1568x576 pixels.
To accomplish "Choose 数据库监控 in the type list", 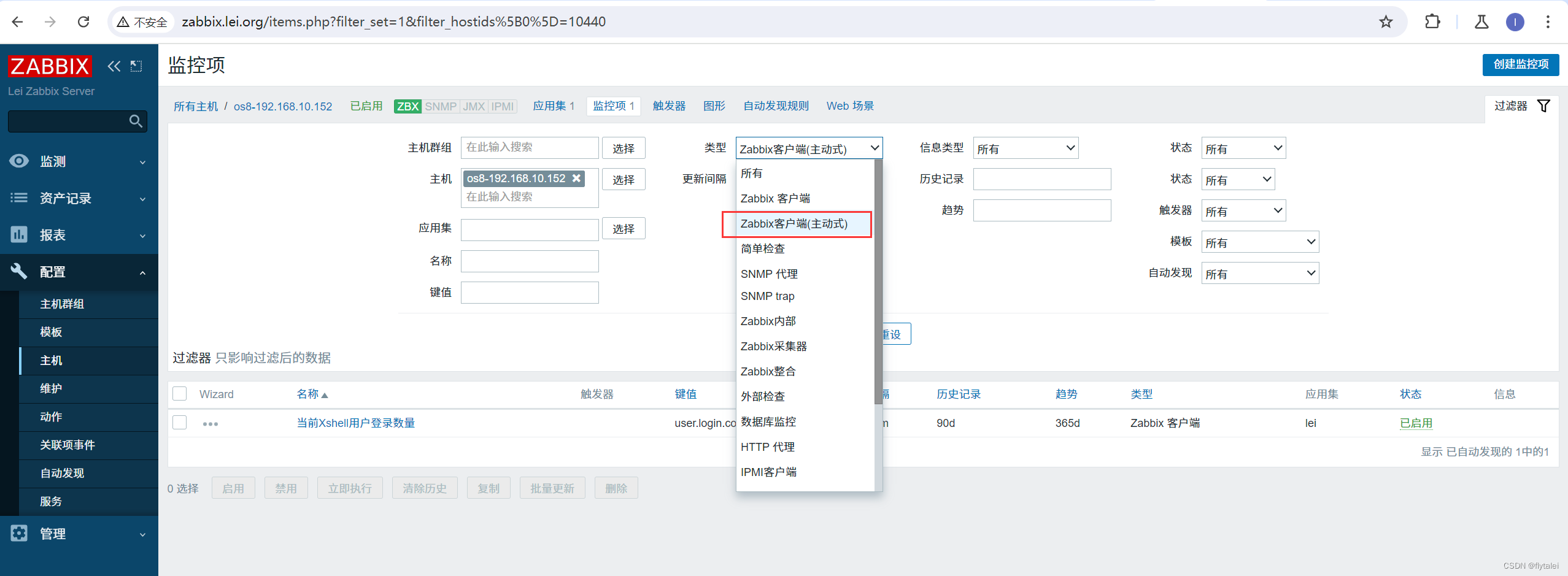I will (x=805, y=422).
